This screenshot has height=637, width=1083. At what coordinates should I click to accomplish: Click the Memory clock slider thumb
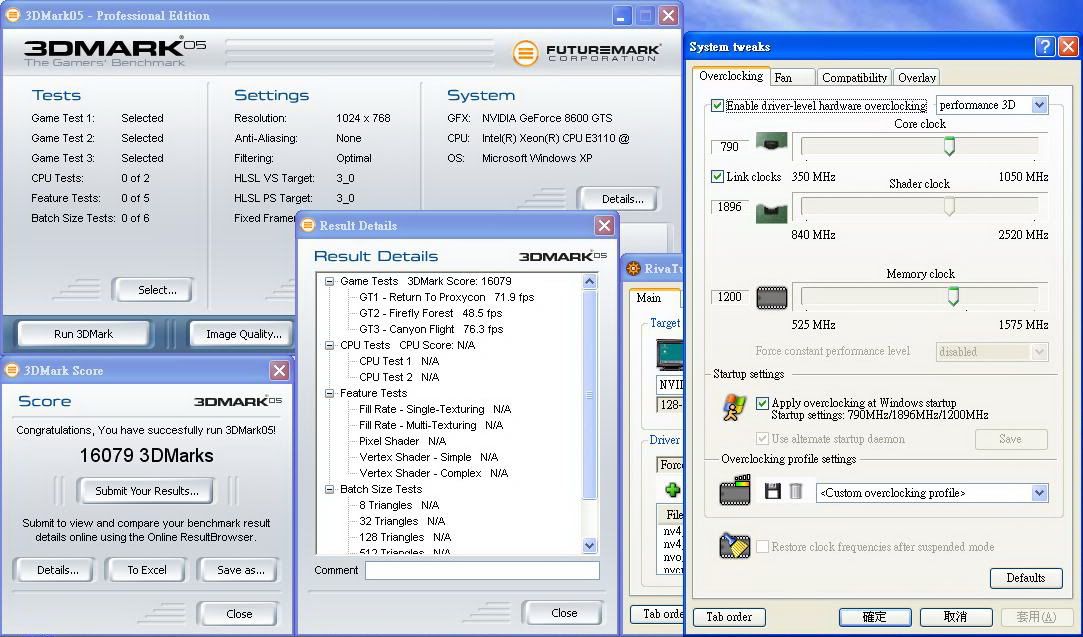coord(953,297)
